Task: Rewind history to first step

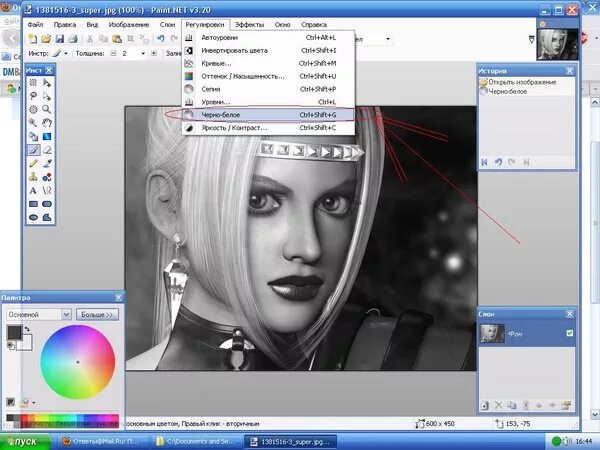Action: coord(484,162)
